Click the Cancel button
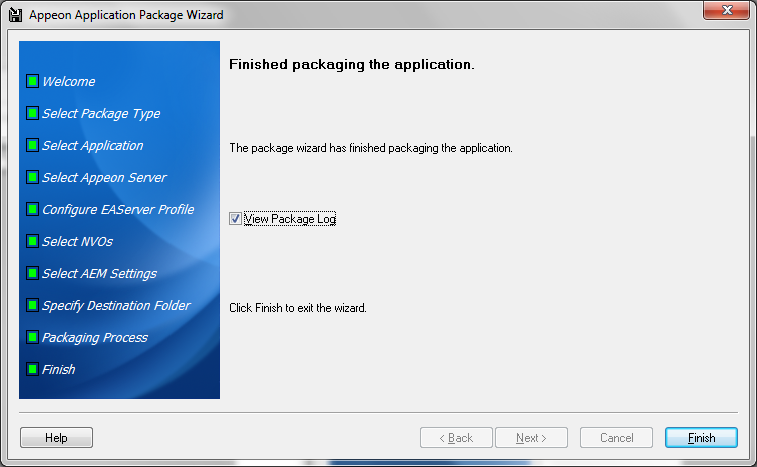Viewport: 757px width, 467px height. tap(616, 438)
